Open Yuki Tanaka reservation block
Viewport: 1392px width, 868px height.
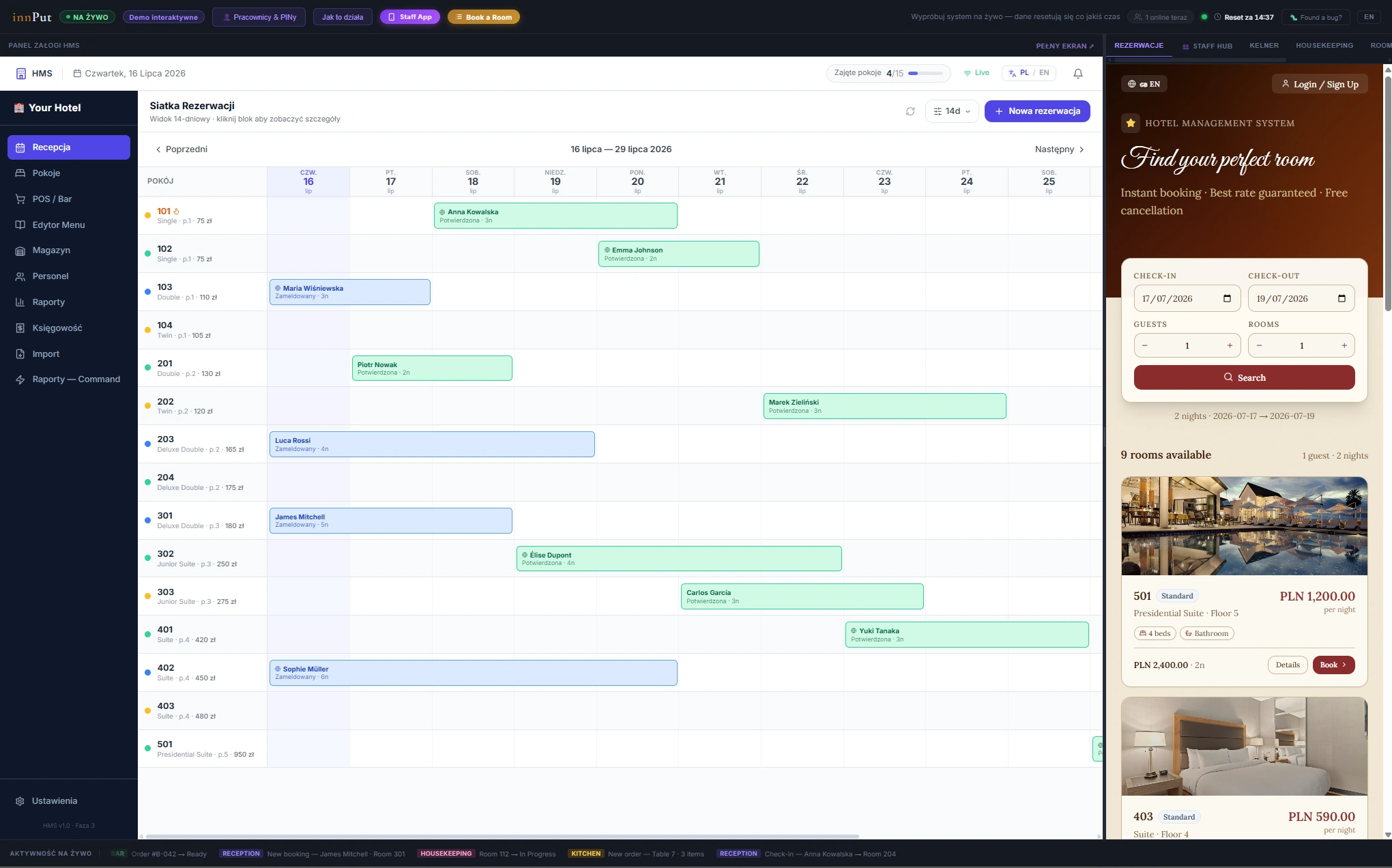(966, 635)
